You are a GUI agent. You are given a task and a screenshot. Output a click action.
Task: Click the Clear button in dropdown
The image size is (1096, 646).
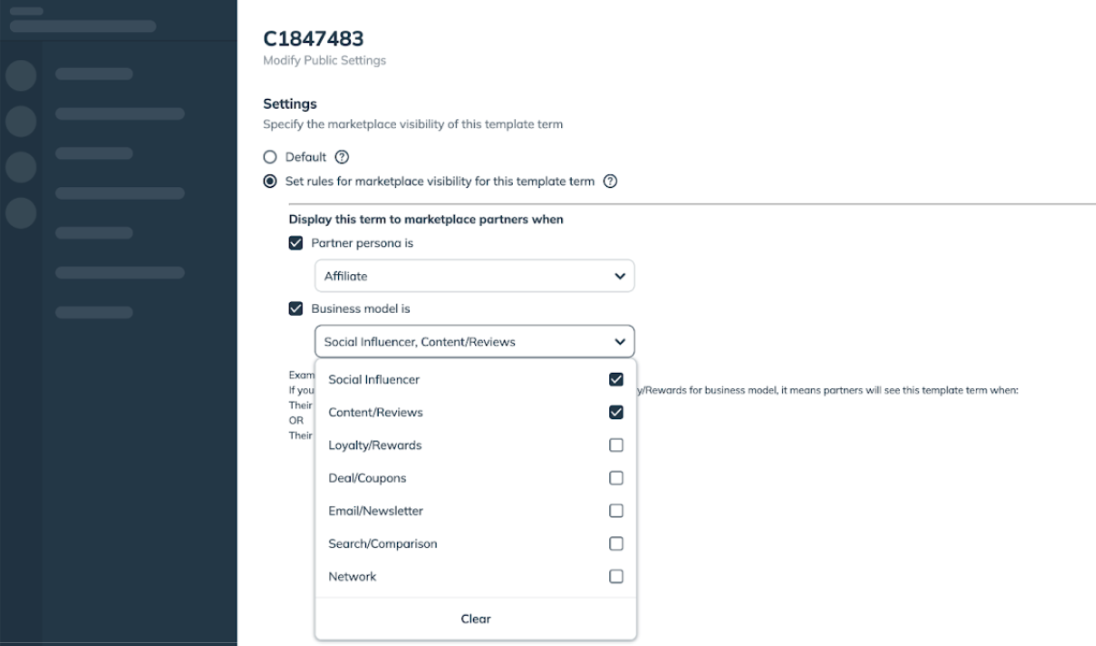[475, 619]
